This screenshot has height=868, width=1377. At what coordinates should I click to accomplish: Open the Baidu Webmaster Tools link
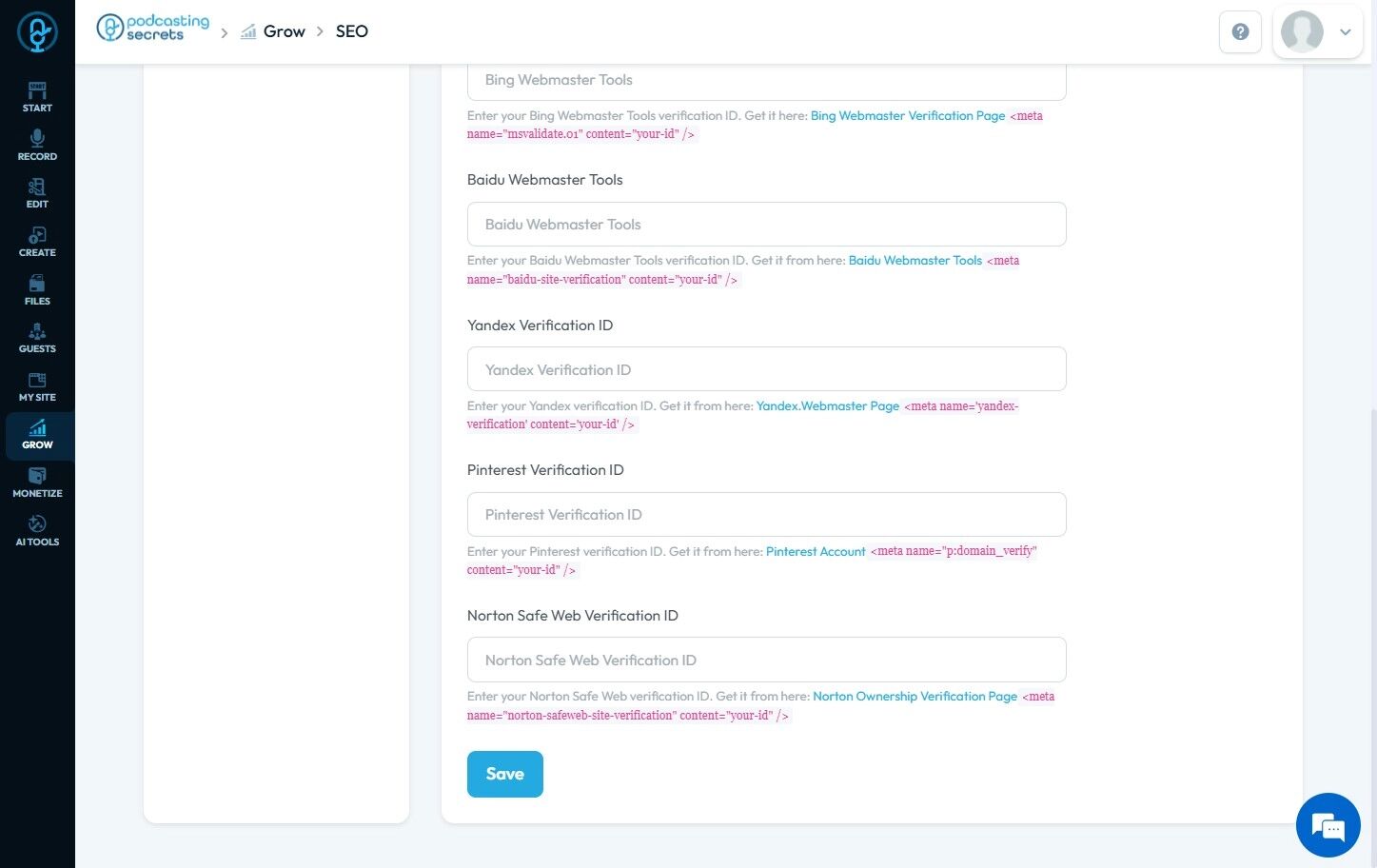click(915, 260)
